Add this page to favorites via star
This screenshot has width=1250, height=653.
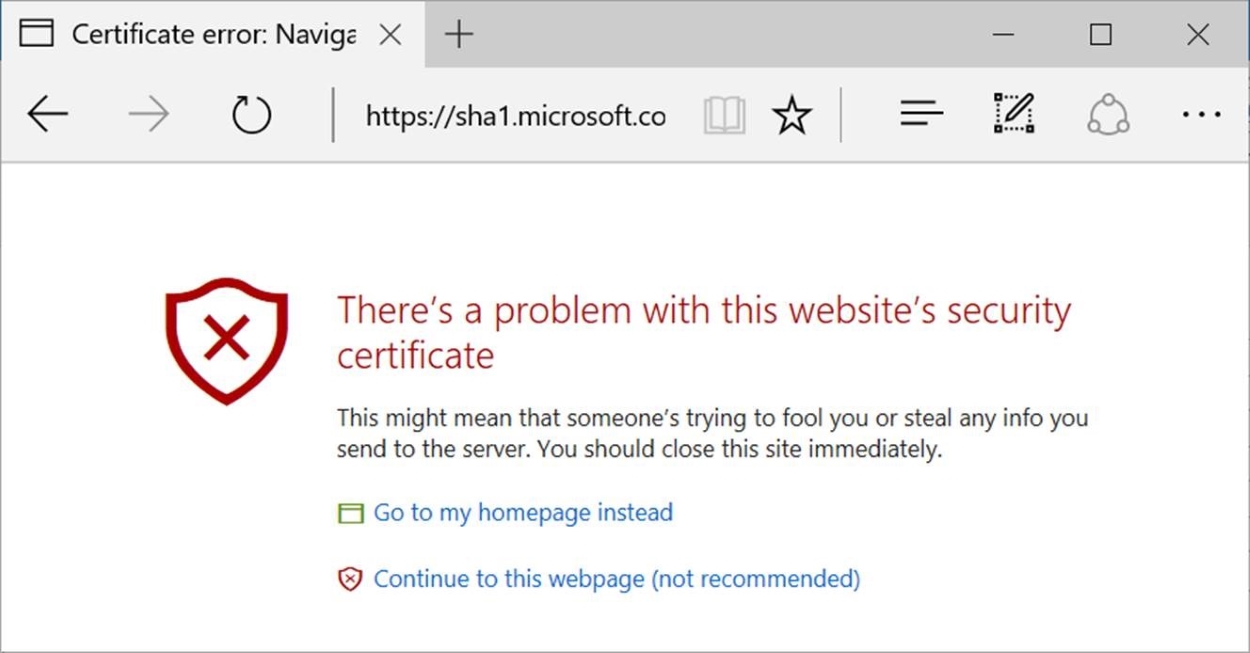pos(792,114)
